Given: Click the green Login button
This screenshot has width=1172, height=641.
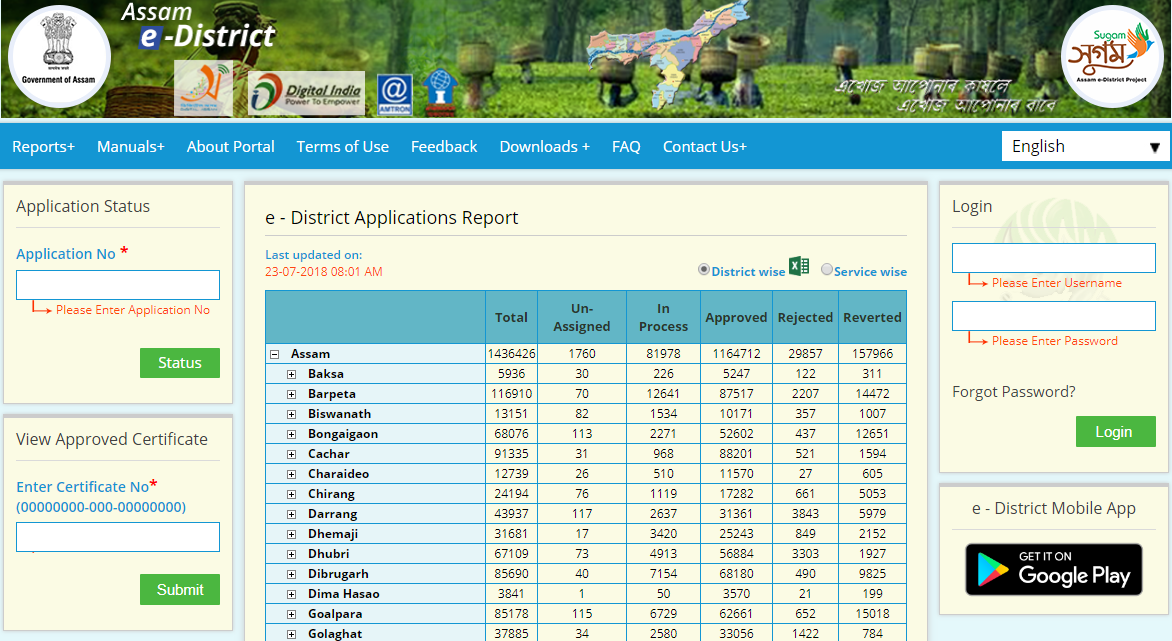Looking at the screenshot, I should pyautogui.click(x=1115, y=431).
